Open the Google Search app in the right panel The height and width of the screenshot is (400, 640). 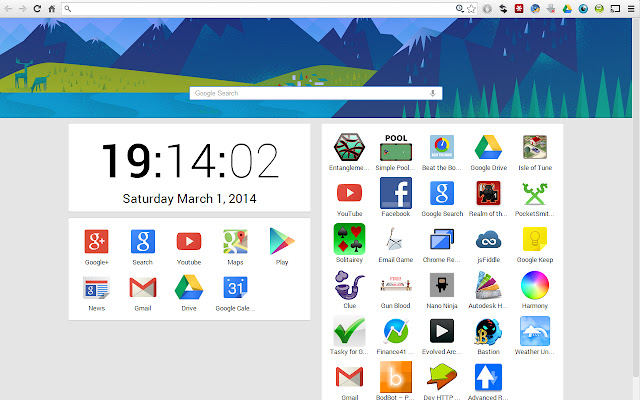pyautogui.click(x=442, y=193)
